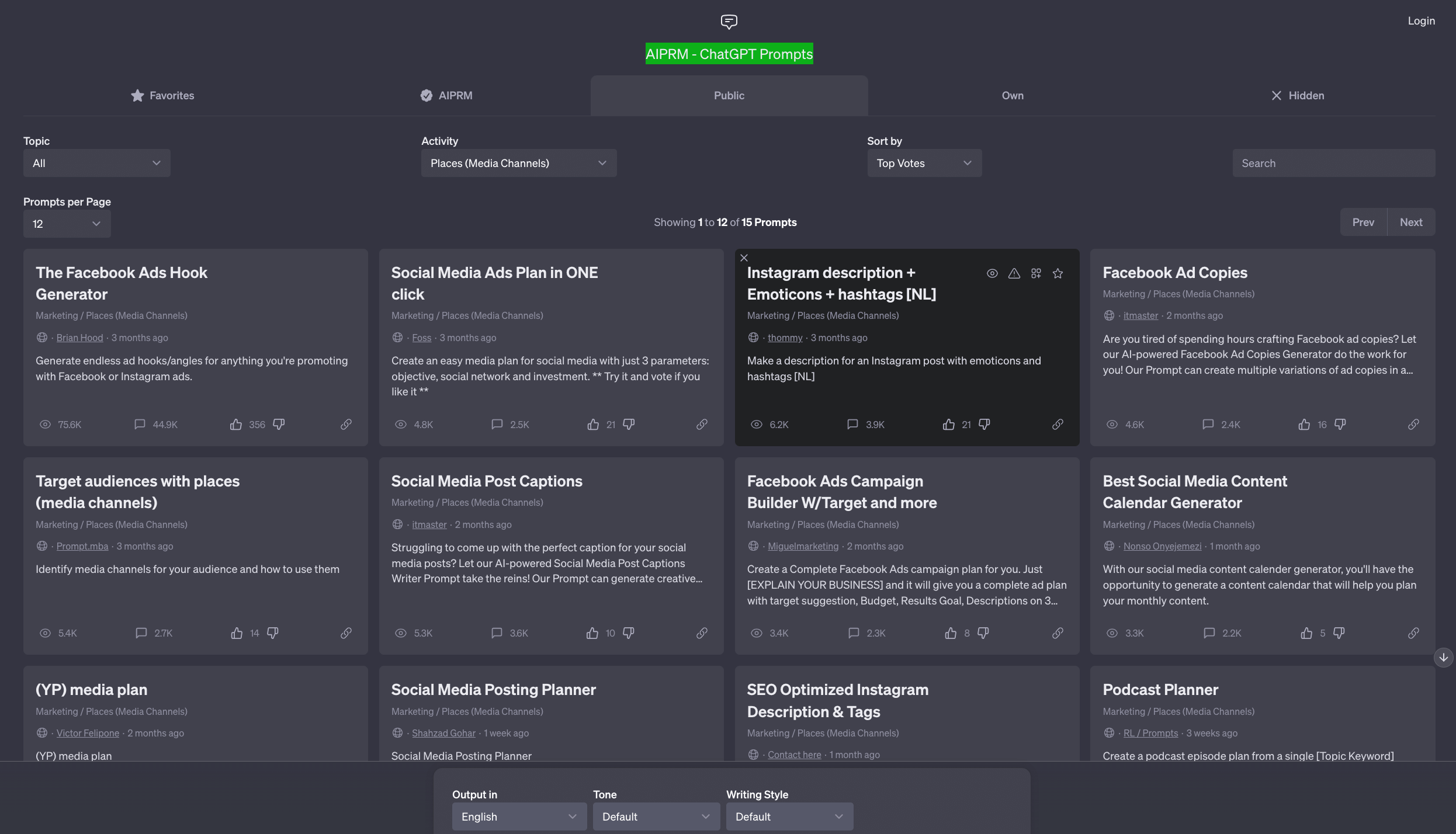Switch to the Favorites tab

point(162,96)
